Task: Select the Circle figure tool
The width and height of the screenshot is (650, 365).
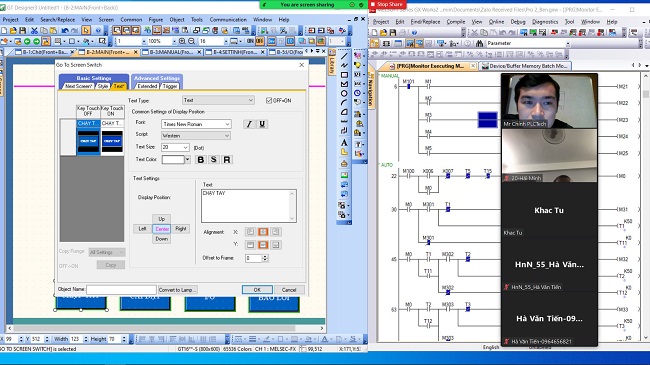Action: (x=344, y=93)
